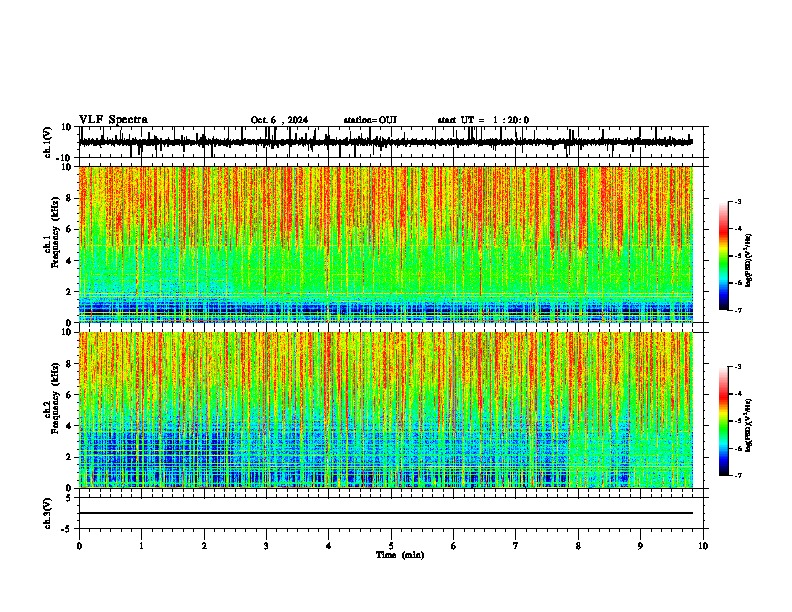Click the ch.2 log(PSD) color bar
This screenshot has width=792, height=612.
[723, 421]
